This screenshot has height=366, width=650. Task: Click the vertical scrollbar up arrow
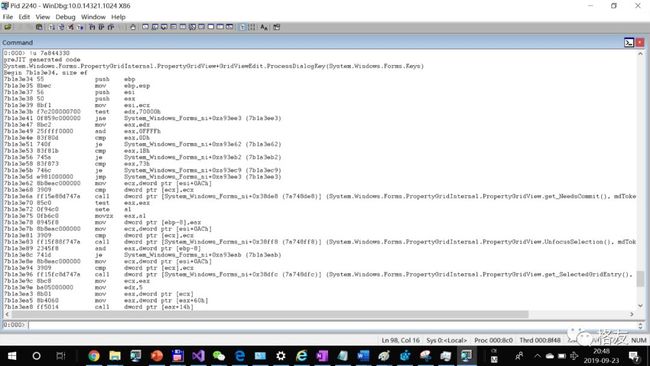click(640, 54)
